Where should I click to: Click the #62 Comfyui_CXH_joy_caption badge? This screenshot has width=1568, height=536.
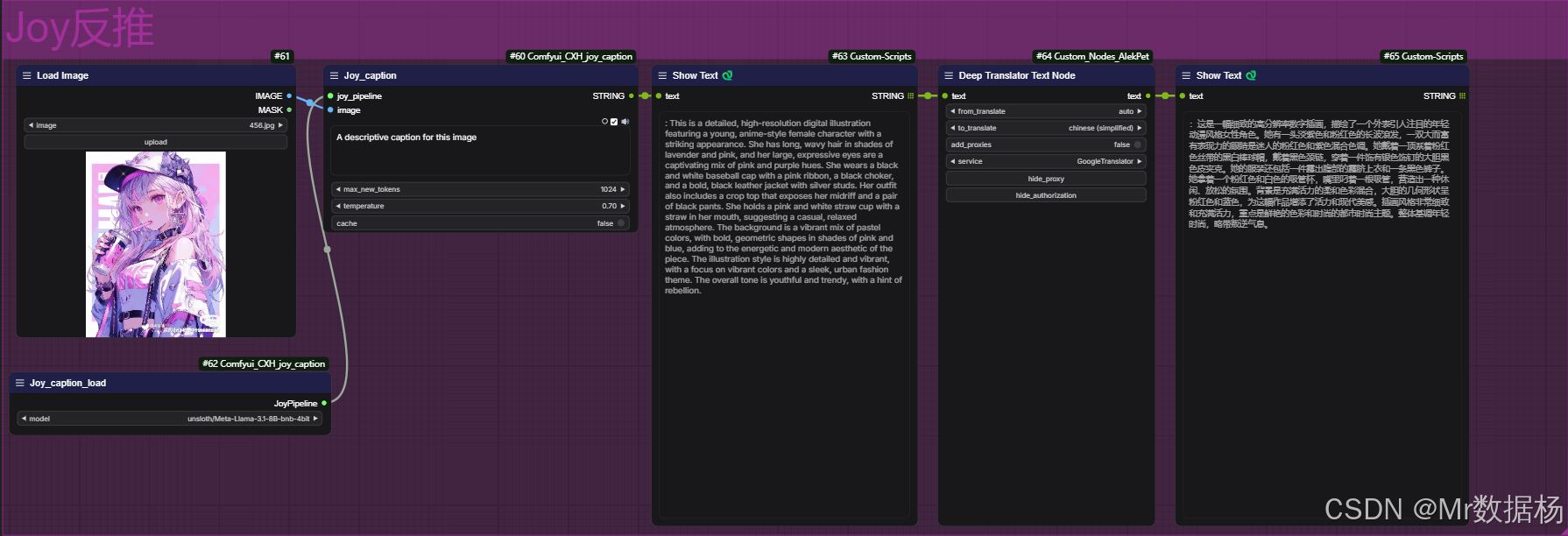[x=264, y=363]
